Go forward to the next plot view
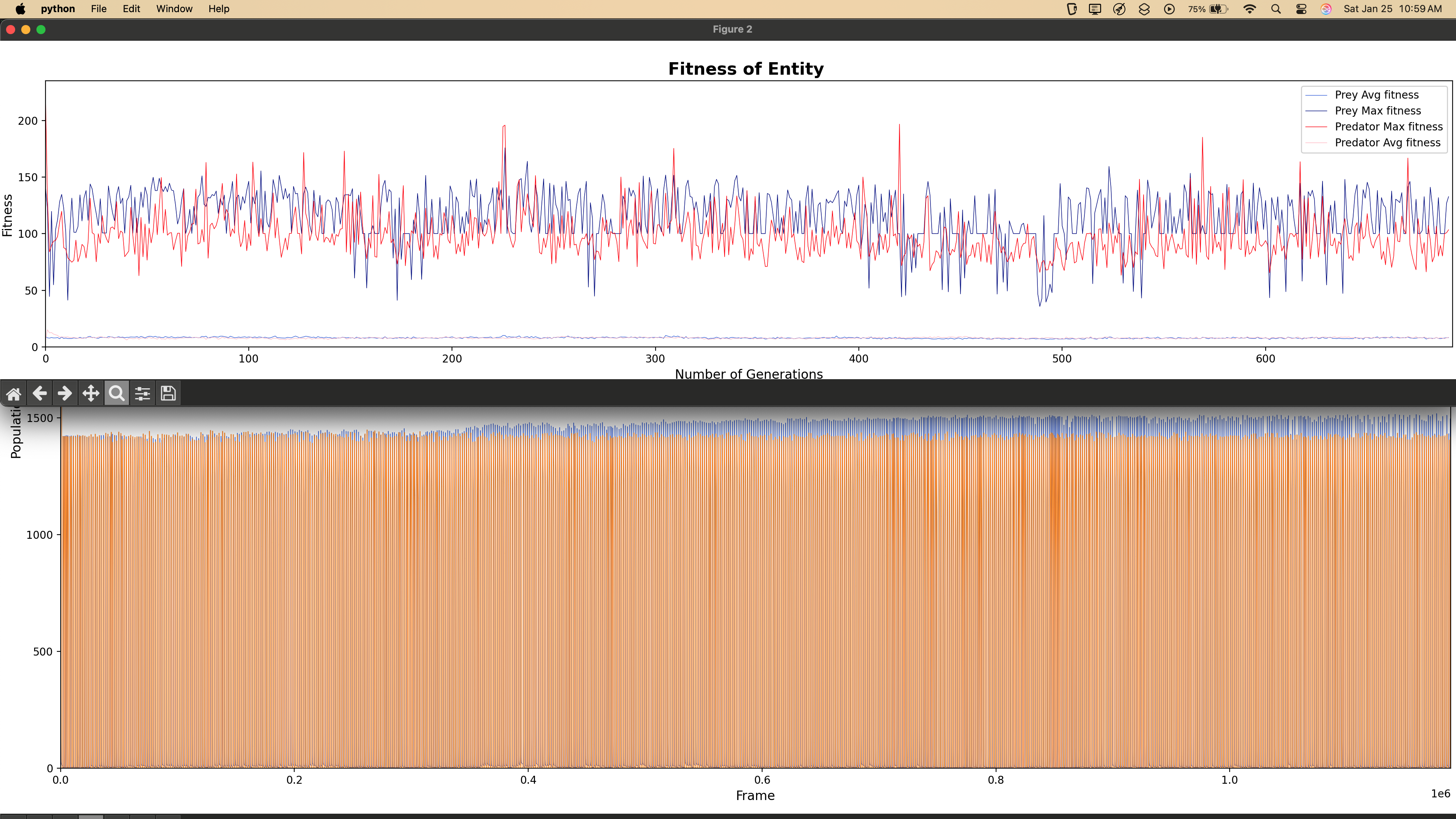Viewport: 1456px width, 819px height. coord(64,393)
